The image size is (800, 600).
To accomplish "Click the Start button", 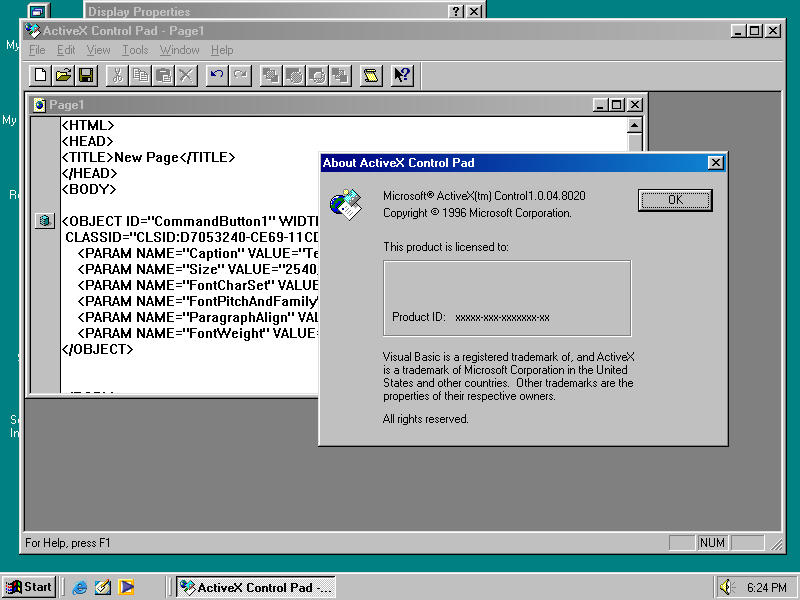I will coord(29,587).
